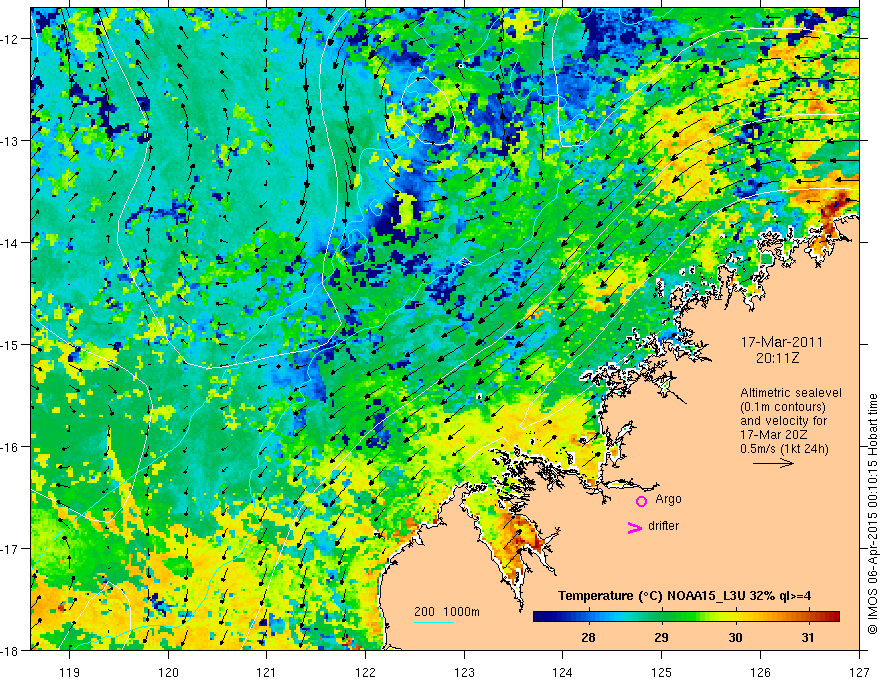This screenshot has height=680, width=880.
Task: Click the magenta drifter arrowhead legend symbol
Action: coord(635,527)
